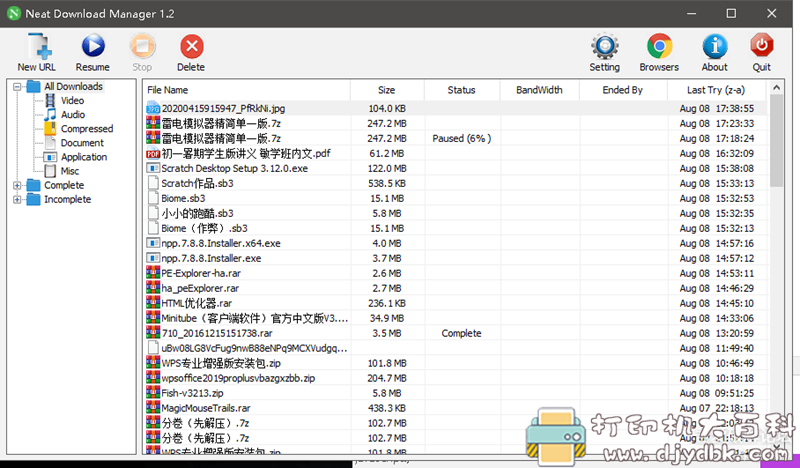Expand the Incomplete folder node
Image resolution: width=800 pixels, height=468 pixels.
(x=17, y=200)
